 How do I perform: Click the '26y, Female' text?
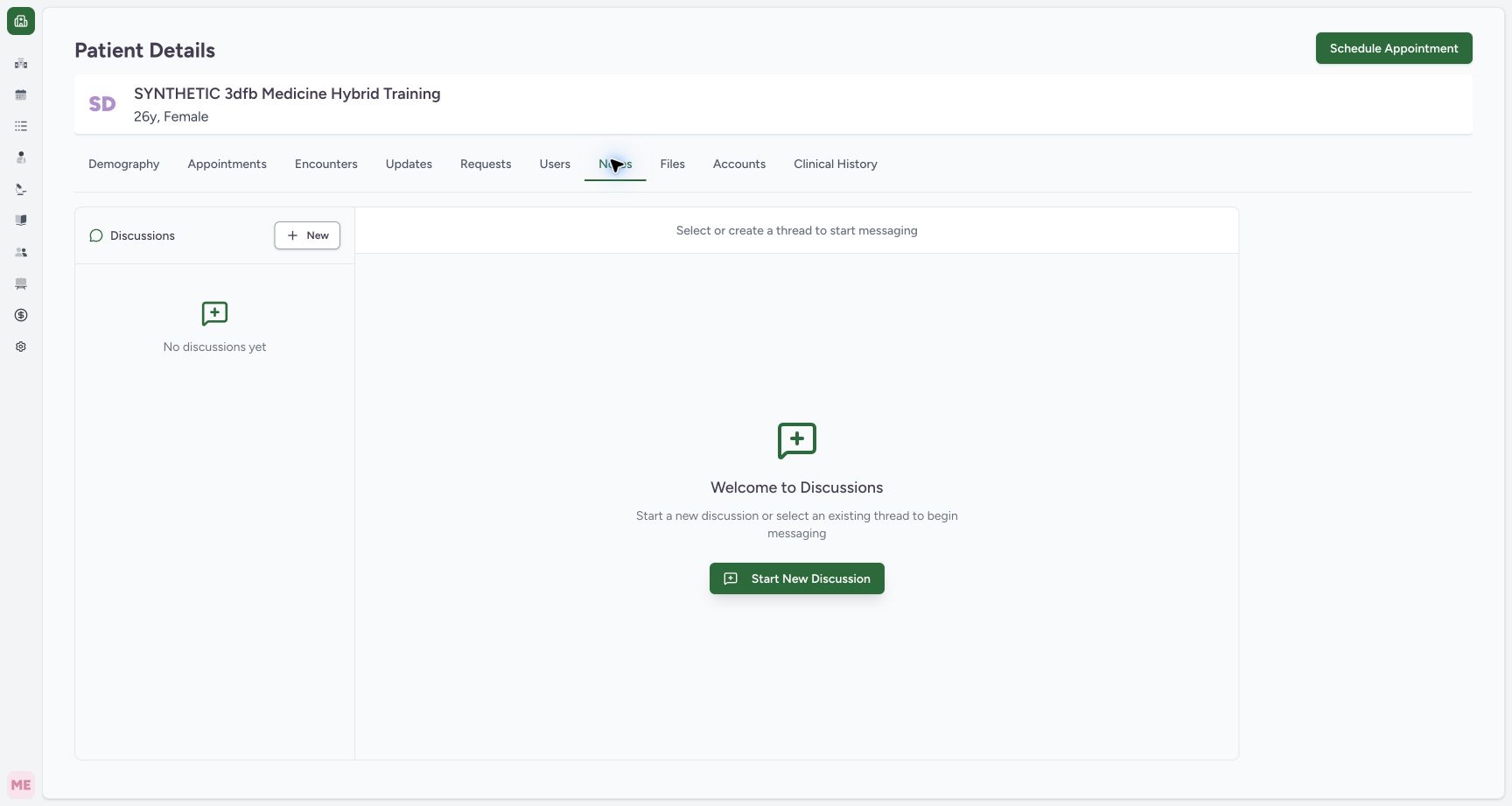(x=171, y=116)
